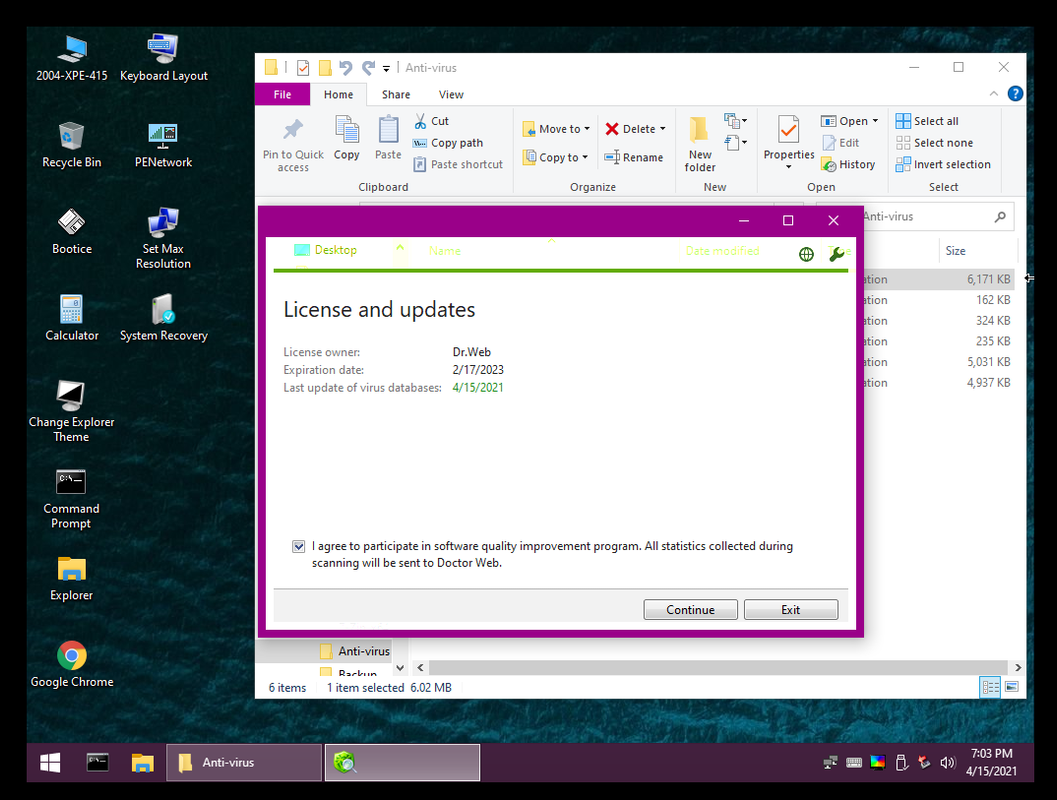Create a New folder from ribbon
Image resolution: width=1057 pixels, height=800 pixels.
[700, 144]
